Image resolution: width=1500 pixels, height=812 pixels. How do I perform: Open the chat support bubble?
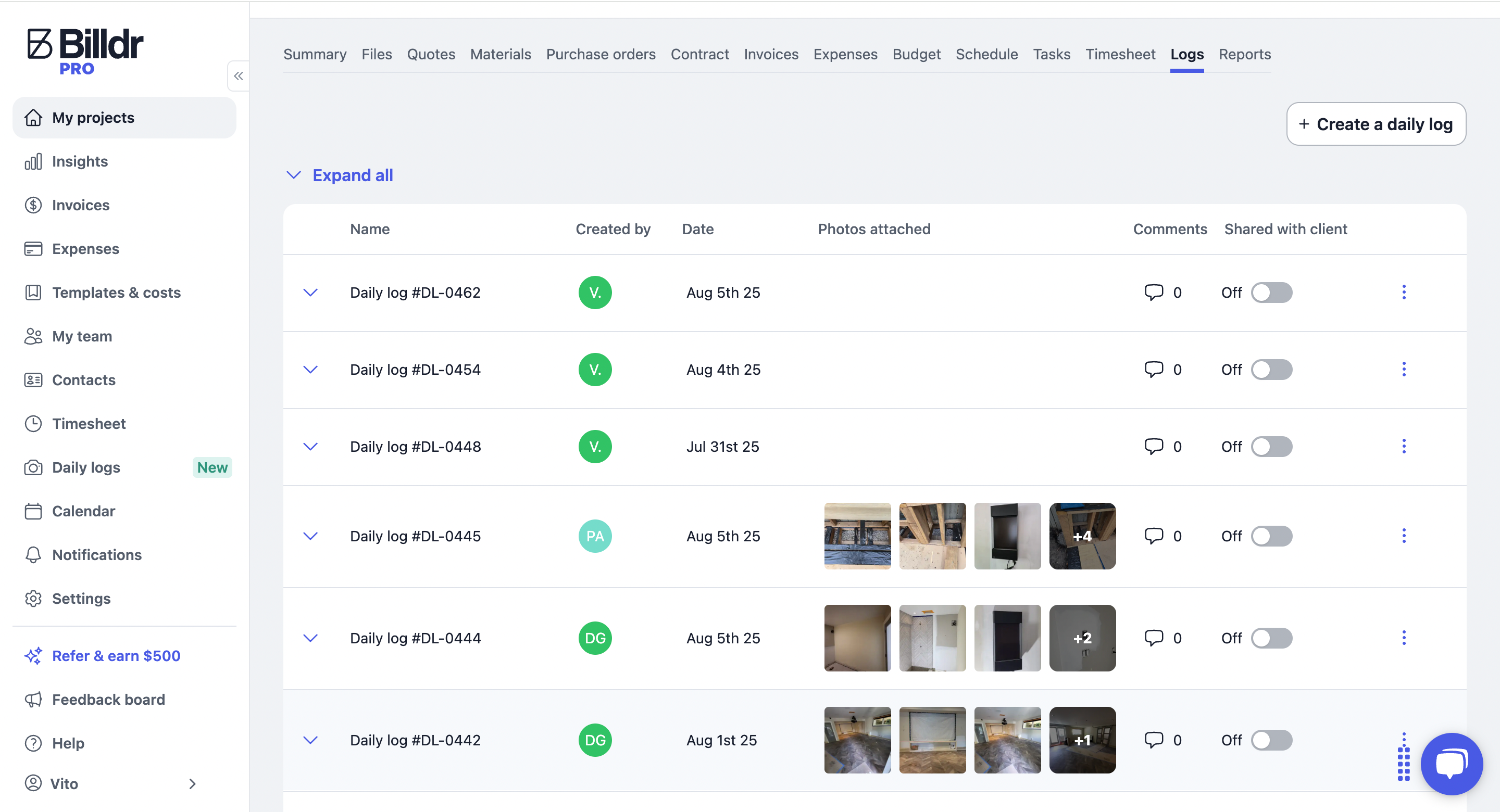1451,763
